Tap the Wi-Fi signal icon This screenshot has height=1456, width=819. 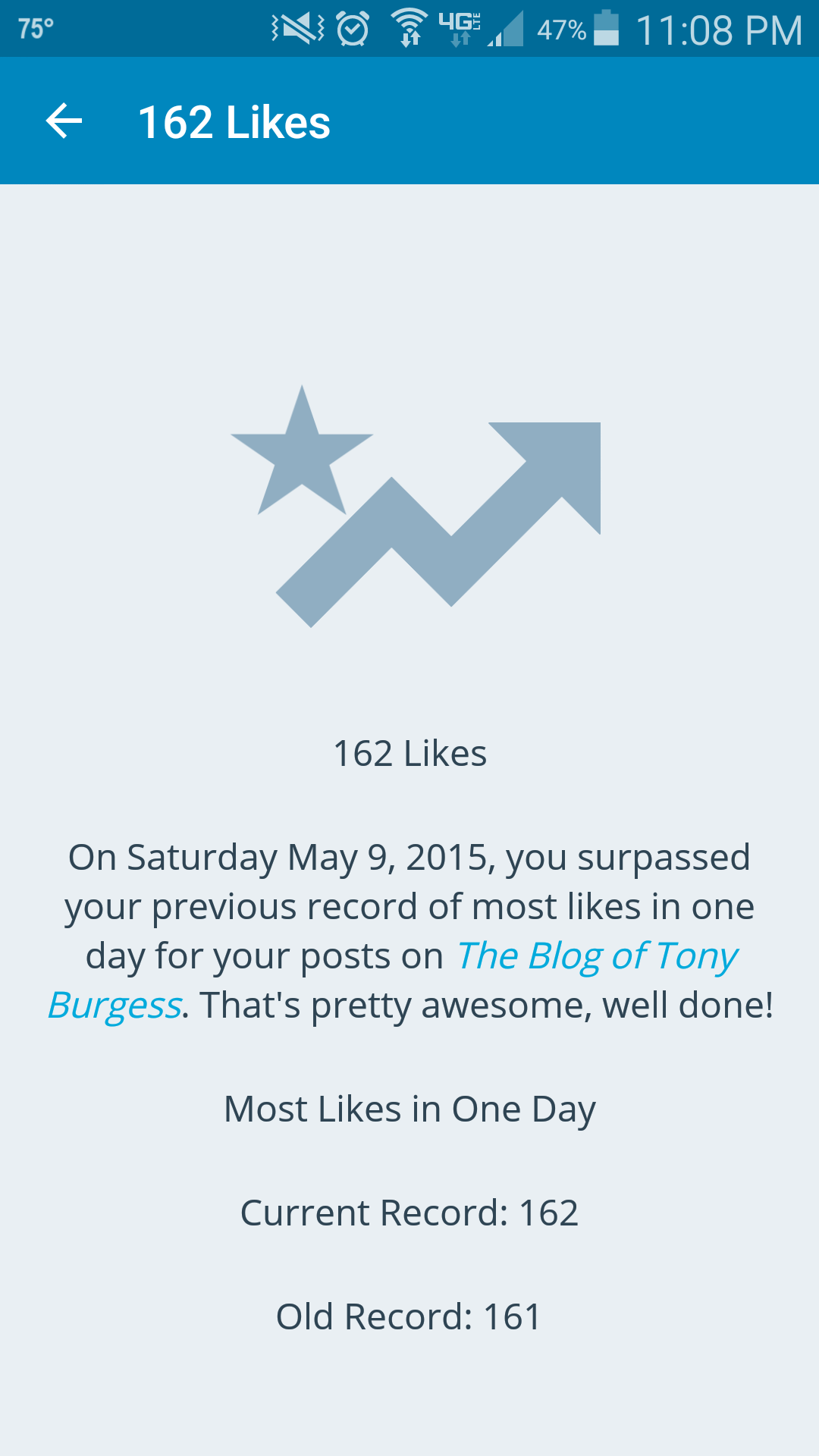tap(409, 29)
